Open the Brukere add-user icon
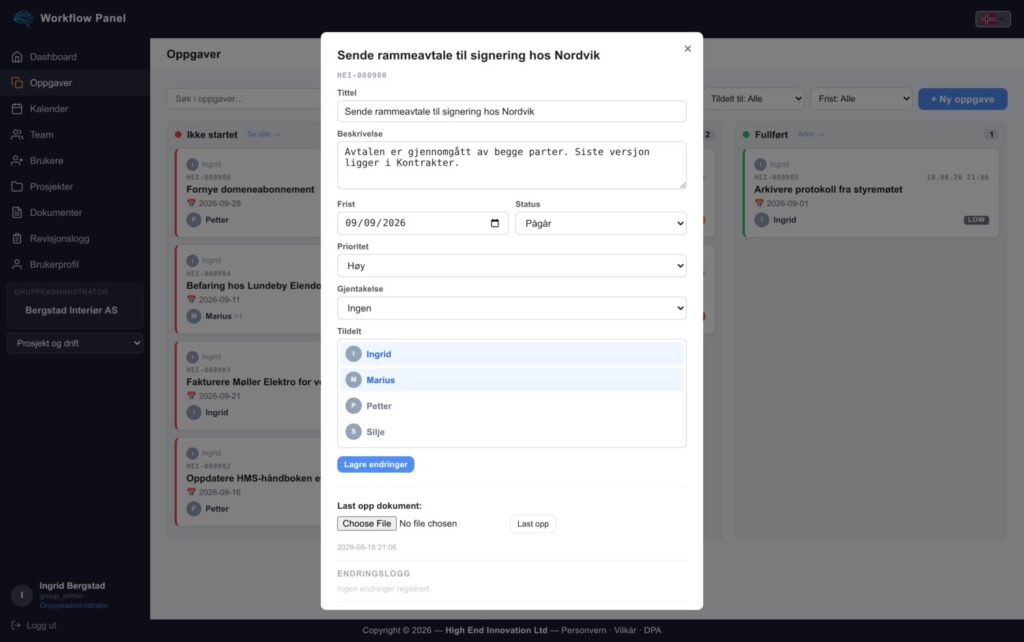 coord(17,161)
